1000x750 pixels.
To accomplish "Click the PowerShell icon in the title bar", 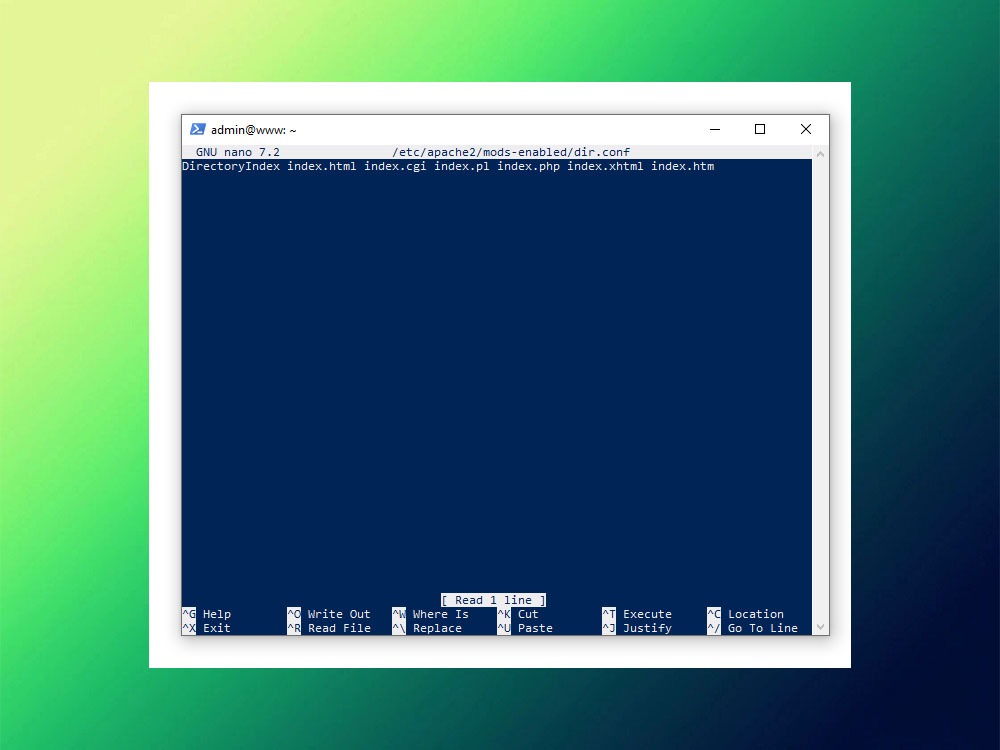I will (x=198, y=129).
